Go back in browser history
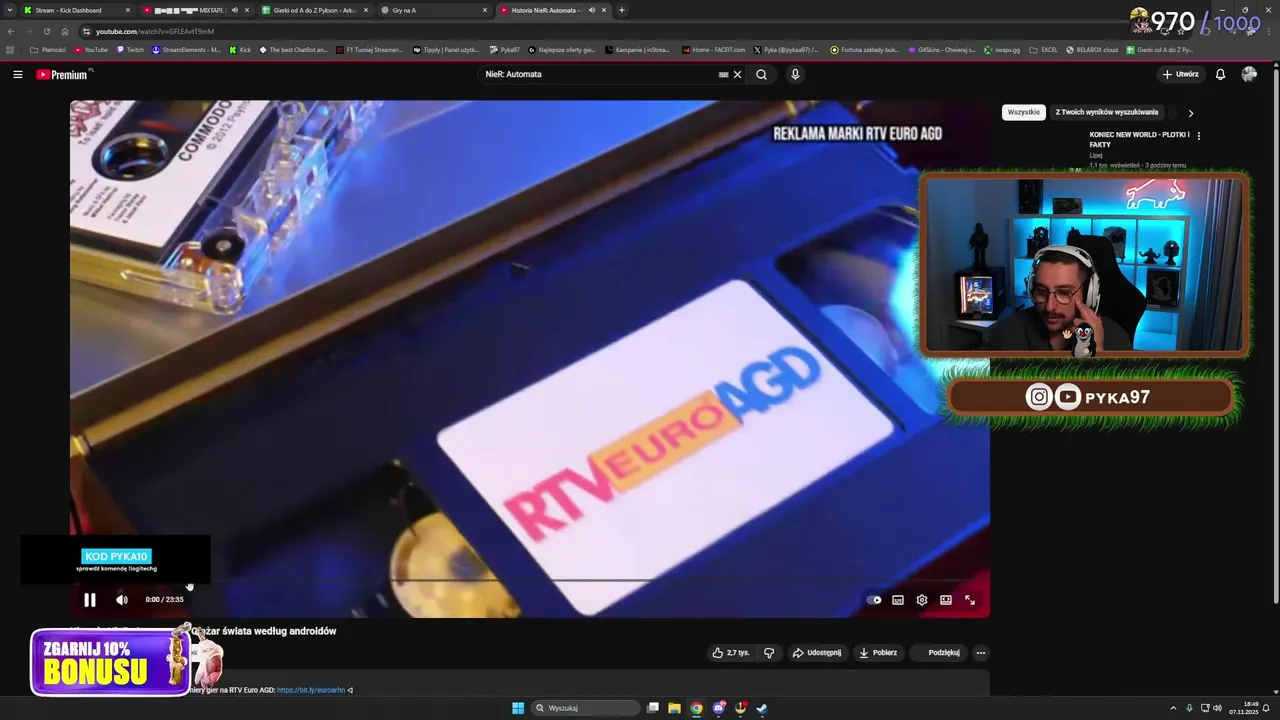This screenshot has width=1280, height=720. 11,31
